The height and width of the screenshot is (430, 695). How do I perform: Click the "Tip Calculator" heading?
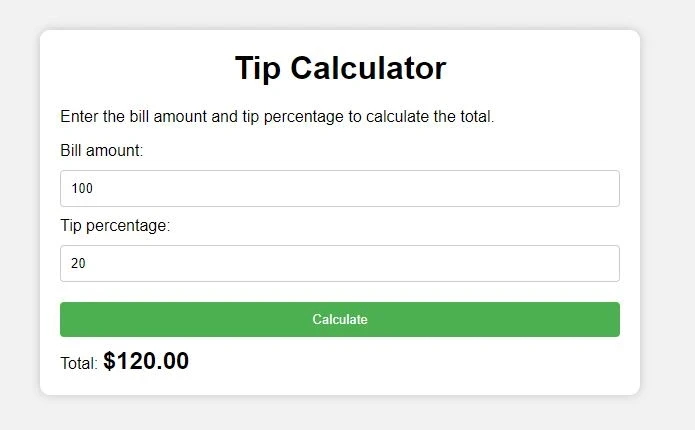[340, 68]
